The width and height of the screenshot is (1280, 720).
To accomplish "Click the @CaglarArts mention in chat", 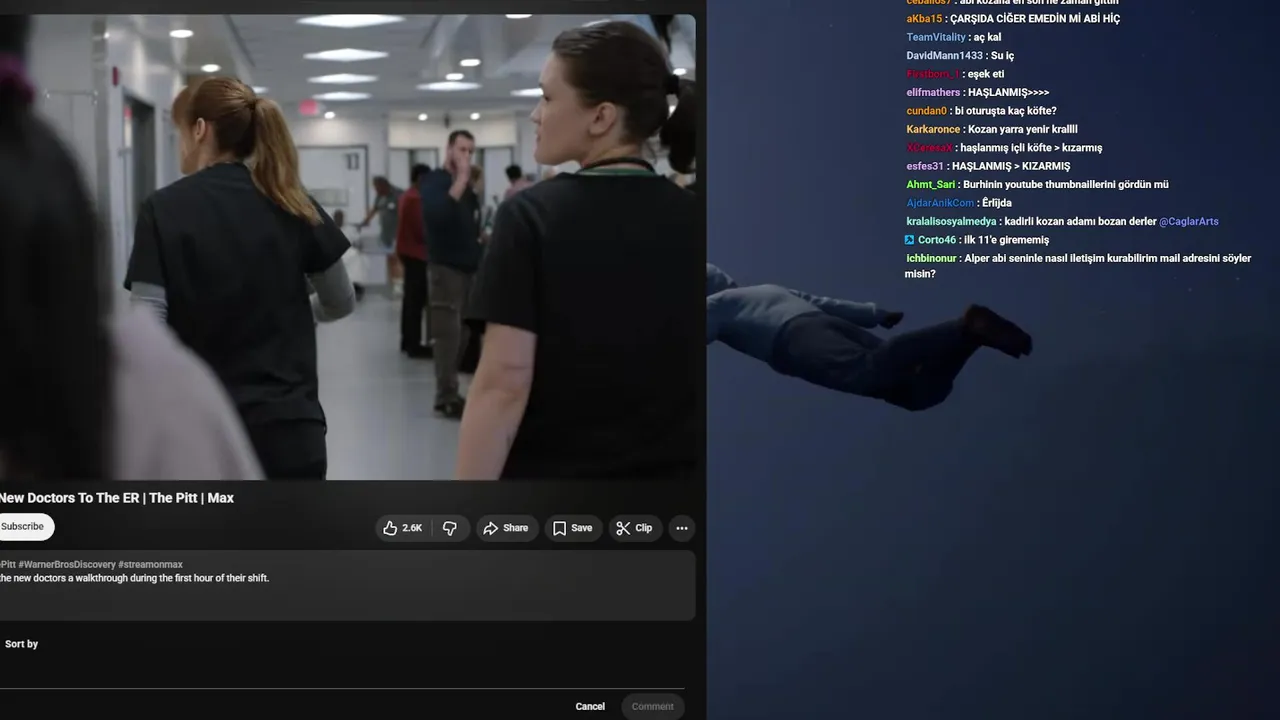I will pyautogui.click(x=1189, y=221).
